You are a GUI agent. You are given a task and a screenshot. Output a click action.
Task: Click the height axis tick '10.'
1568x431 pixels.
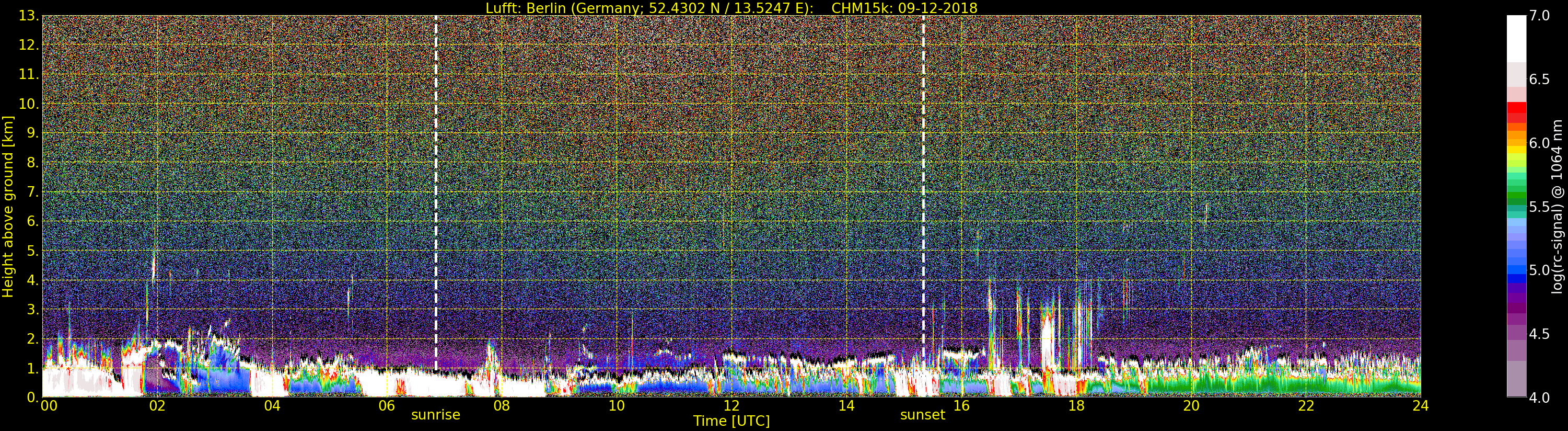tap(29, 104)
